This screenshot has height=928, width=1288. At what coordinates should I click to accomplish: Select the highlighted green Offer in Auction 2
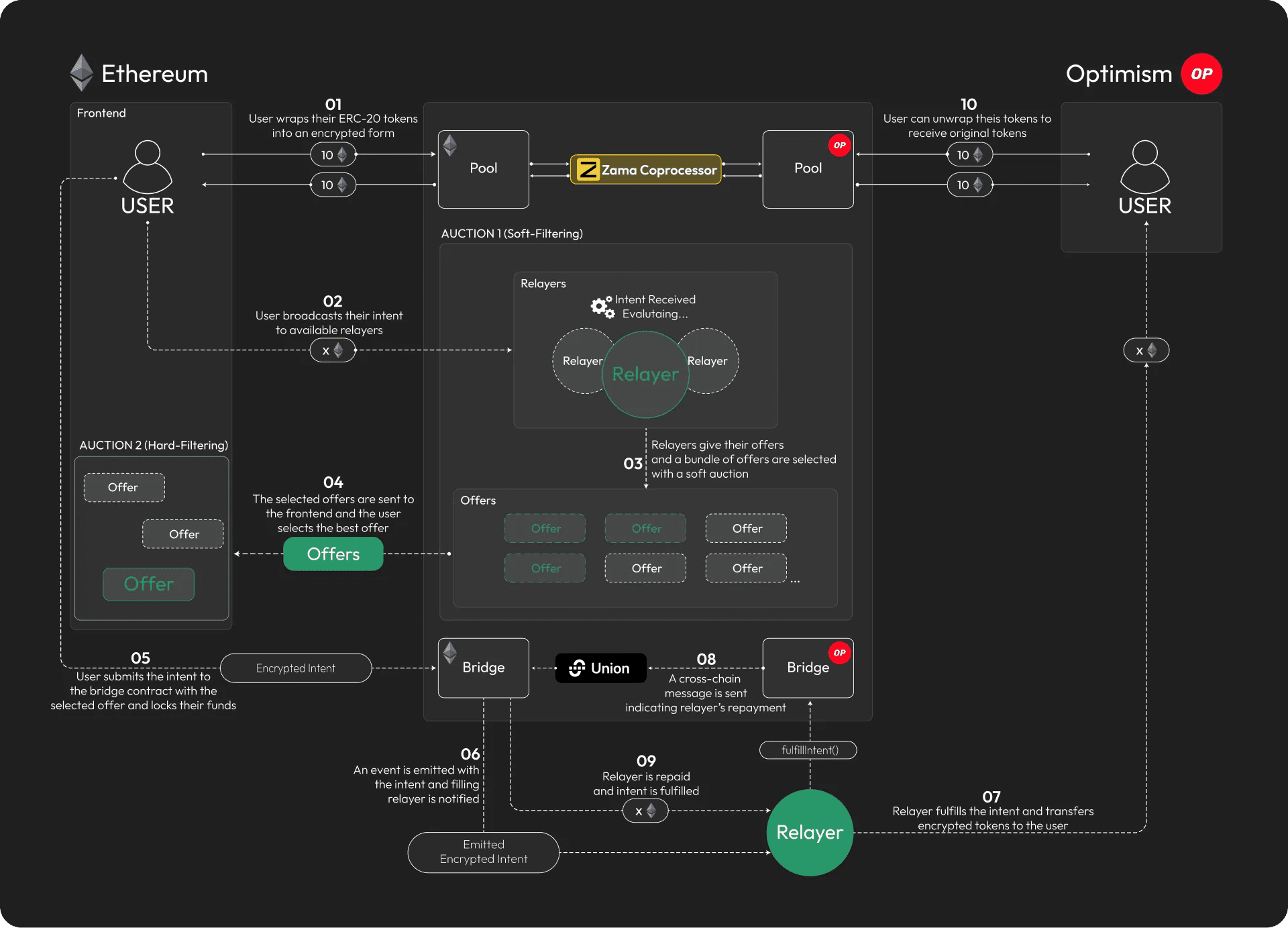tap(148, 584)
